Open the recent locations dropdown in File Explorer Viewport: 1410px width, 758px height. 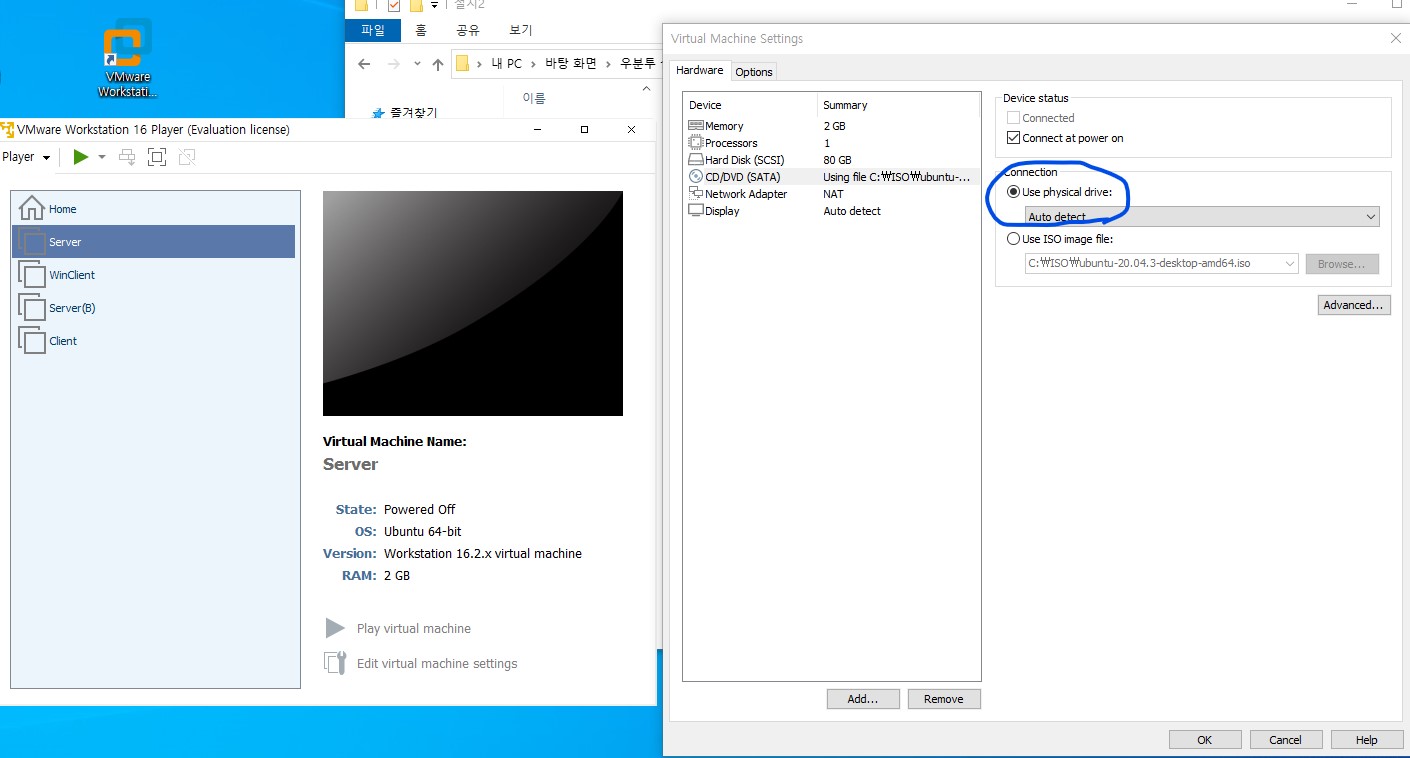pos(416,65)
